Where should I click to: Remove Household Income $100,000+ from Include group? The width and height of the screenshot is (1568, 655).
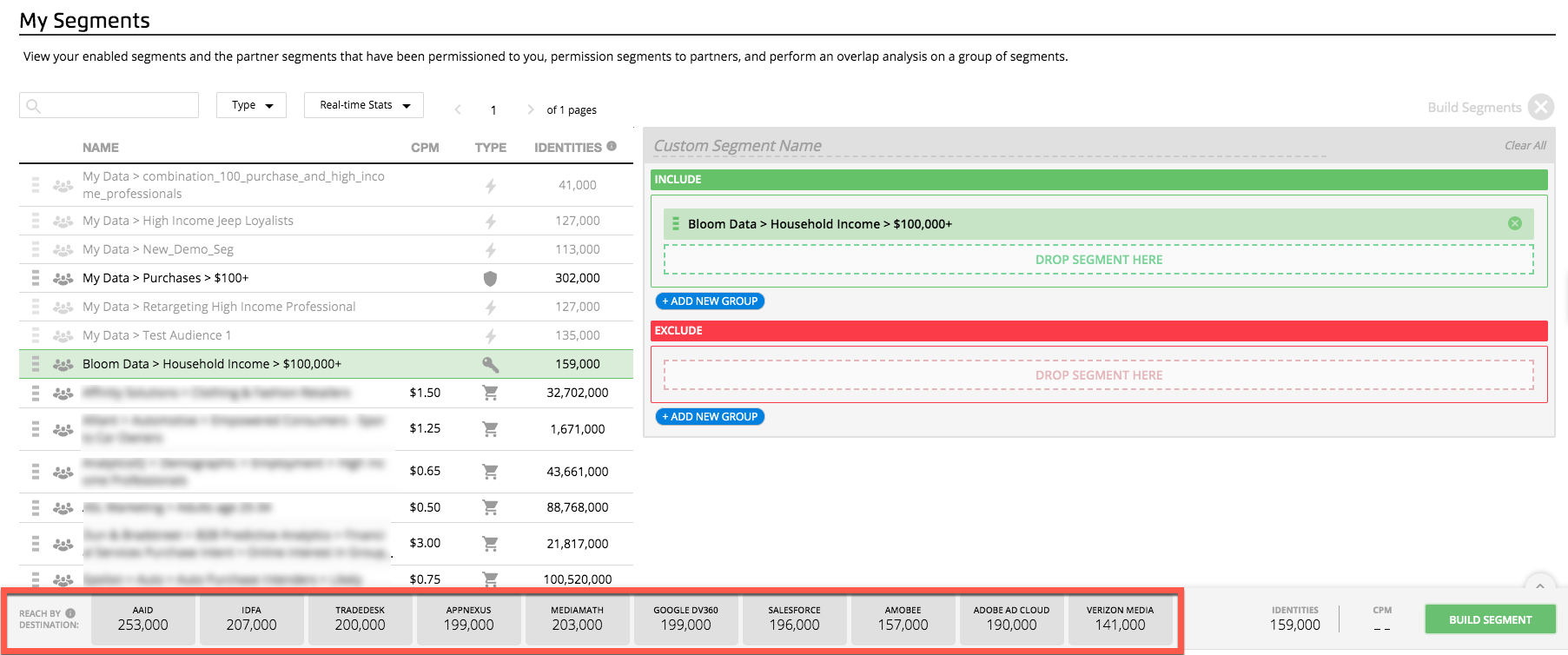click(1515, 223)
